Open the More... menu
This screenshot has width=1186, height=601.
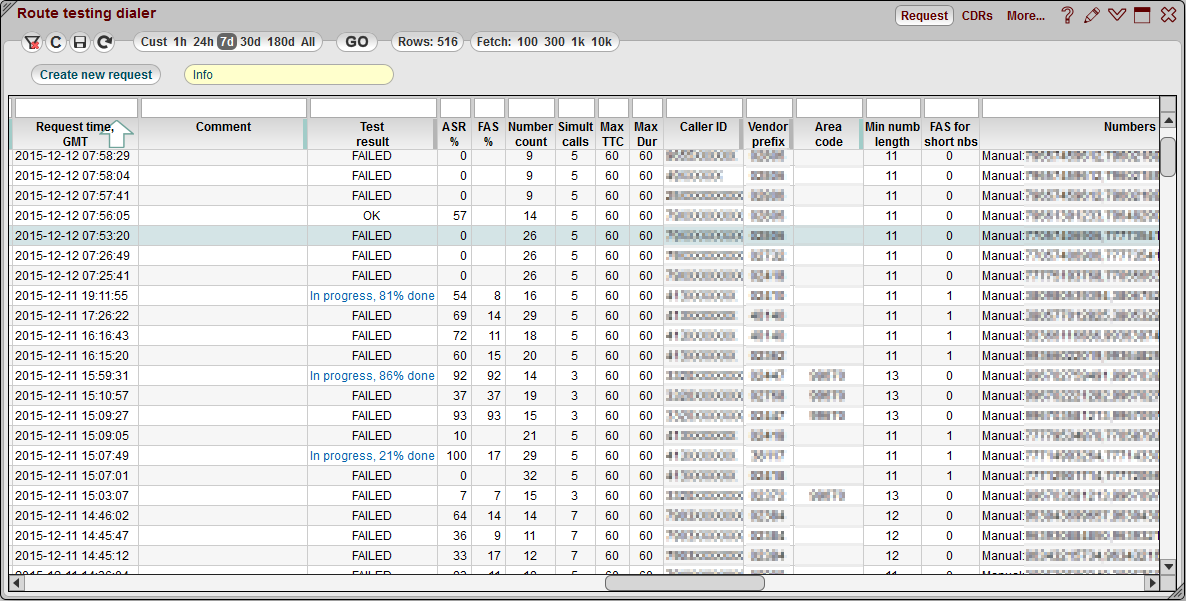tap(1026, 15)
